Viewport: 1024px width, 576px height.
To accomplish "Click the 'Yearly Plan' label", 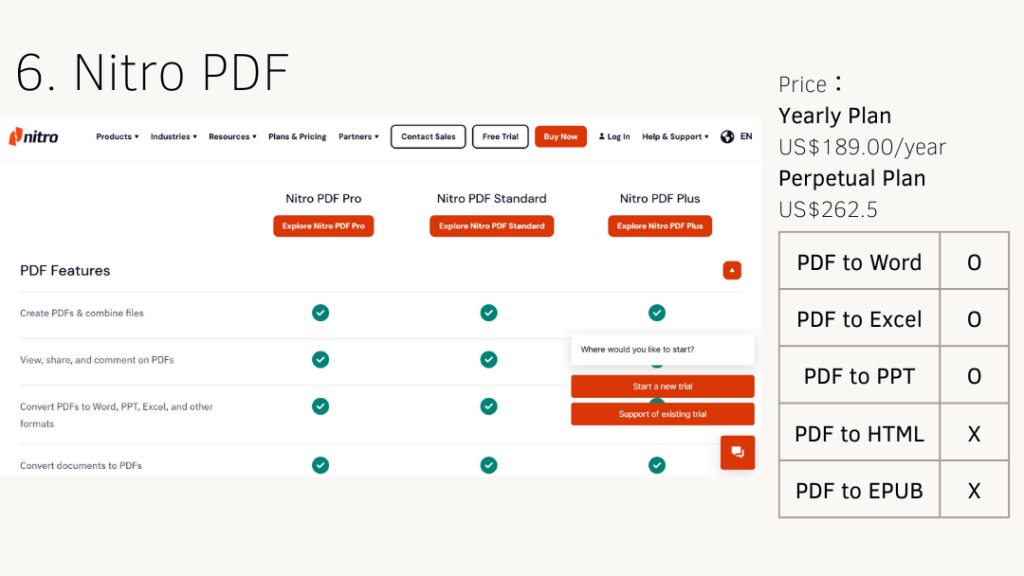I will [835, 116].
